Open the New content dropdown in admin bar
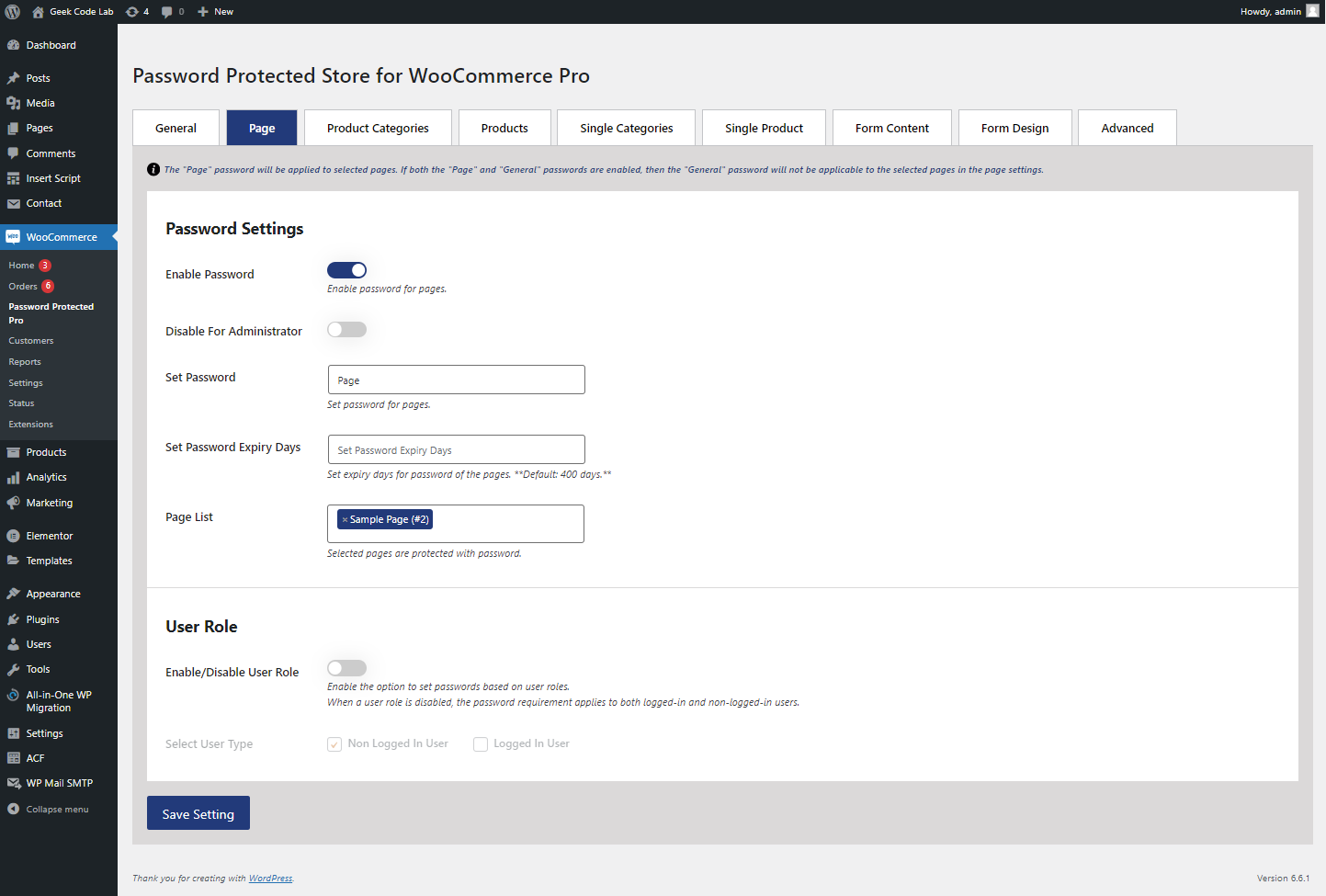1326x896 pixels. [x=216, y=12]
